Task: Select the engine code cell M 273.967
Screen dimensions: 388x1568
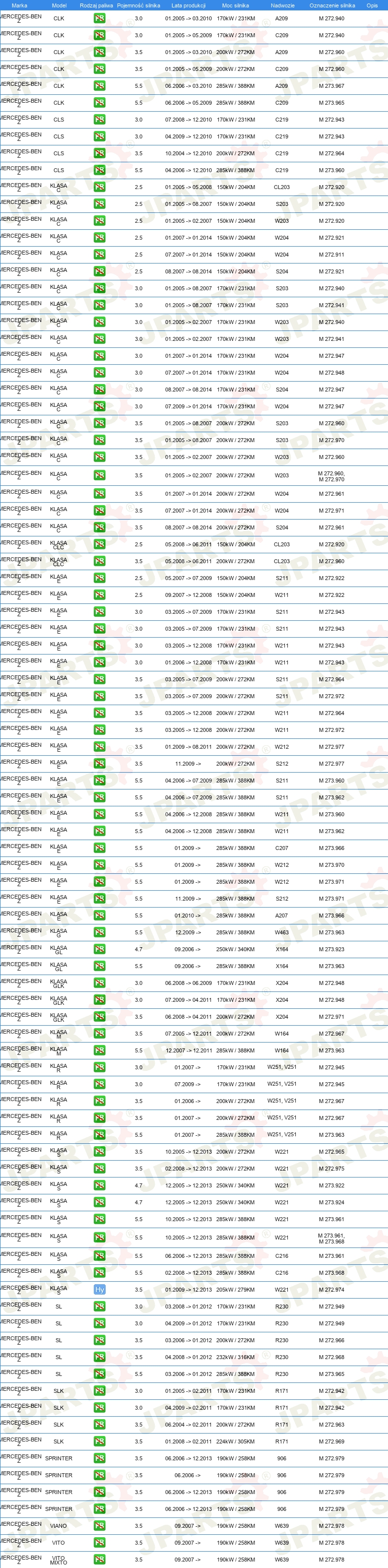Action: click(331, 86)
